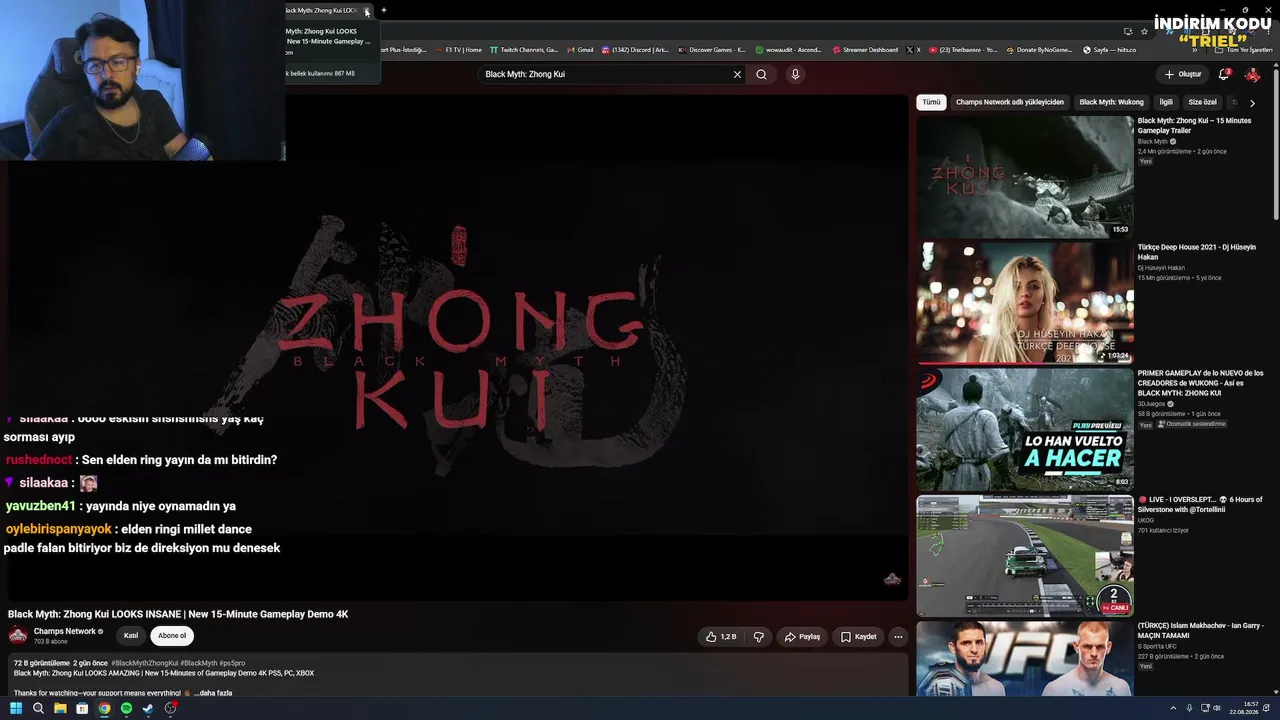Open YouTube notifications bell
Viewport: 1280px width, 720px height.
[x=1225, y=74]
